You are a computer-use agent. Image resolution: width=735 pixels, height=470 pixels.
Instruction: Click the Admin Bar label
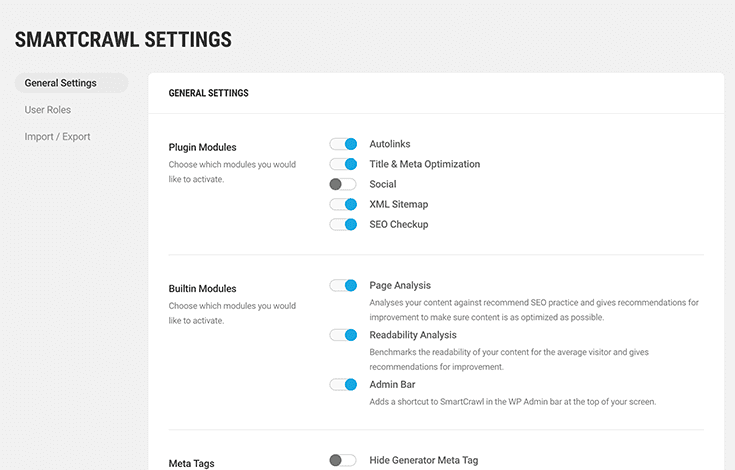coord(392,385)
